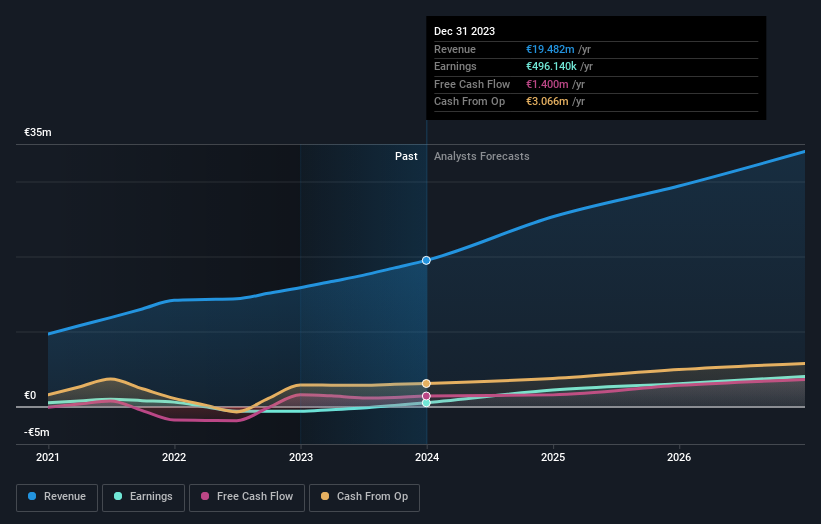Toggle the Revenue legend series

coord(57,497)
